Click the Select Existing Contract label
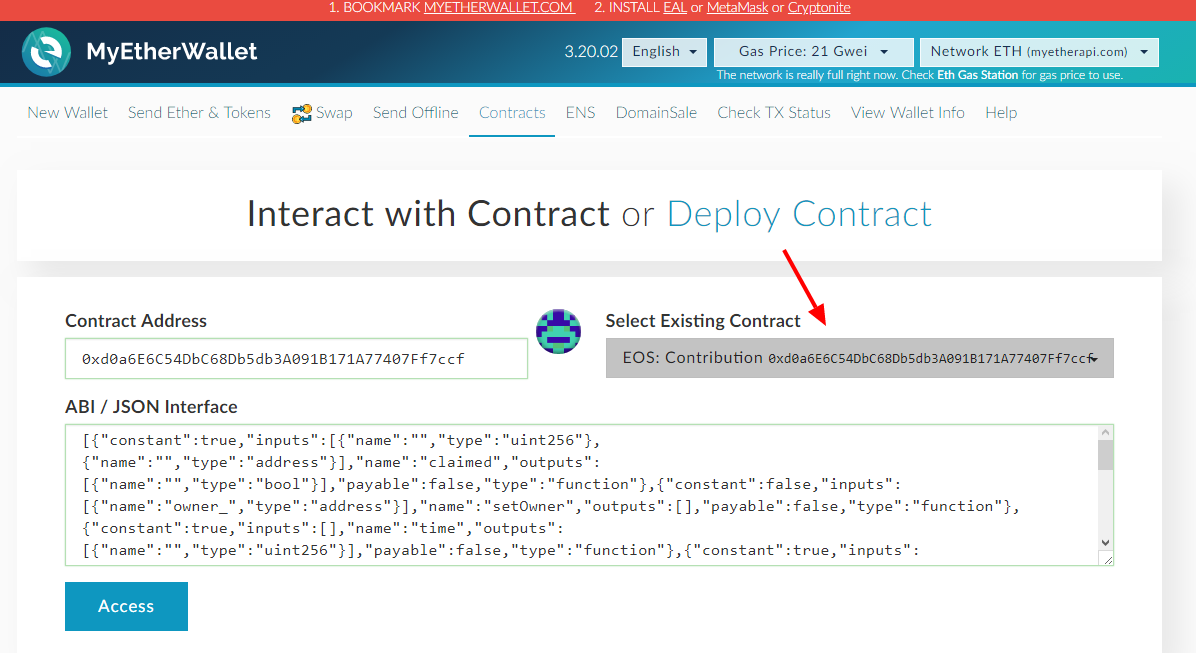This screenshot has height=653, width=1196. pos(703,321)
